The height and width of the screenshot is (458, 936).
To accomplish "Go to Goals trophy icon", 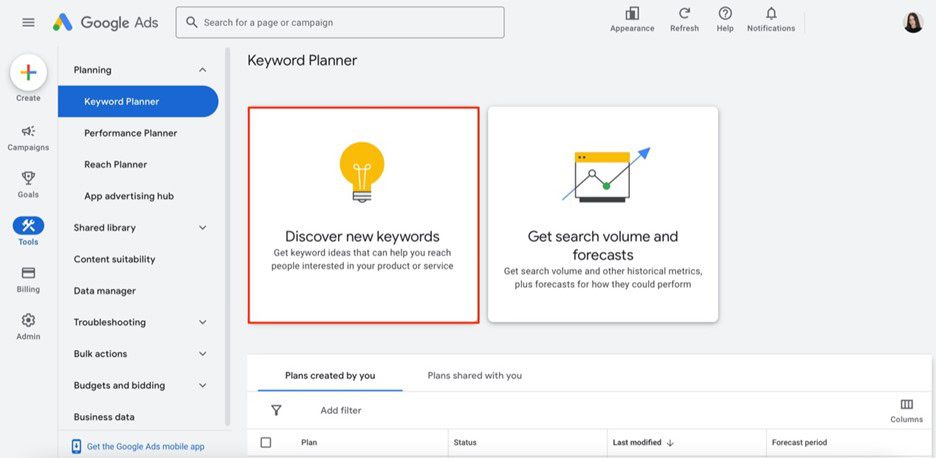I will 28,177.
